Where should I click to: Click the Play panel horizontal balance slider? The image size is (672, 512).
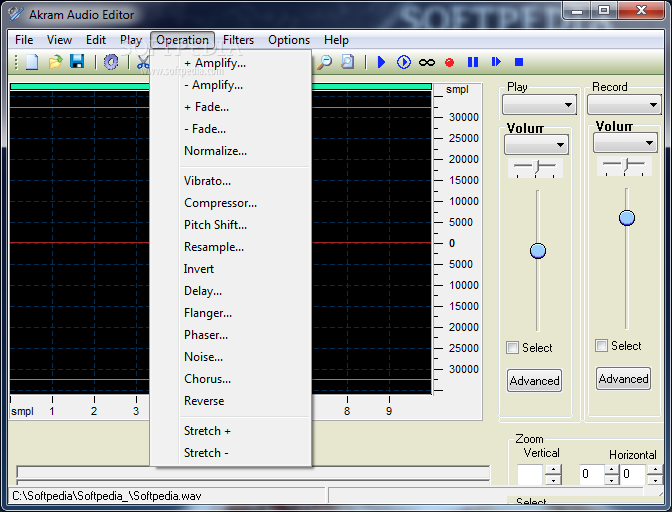[535, 167]
